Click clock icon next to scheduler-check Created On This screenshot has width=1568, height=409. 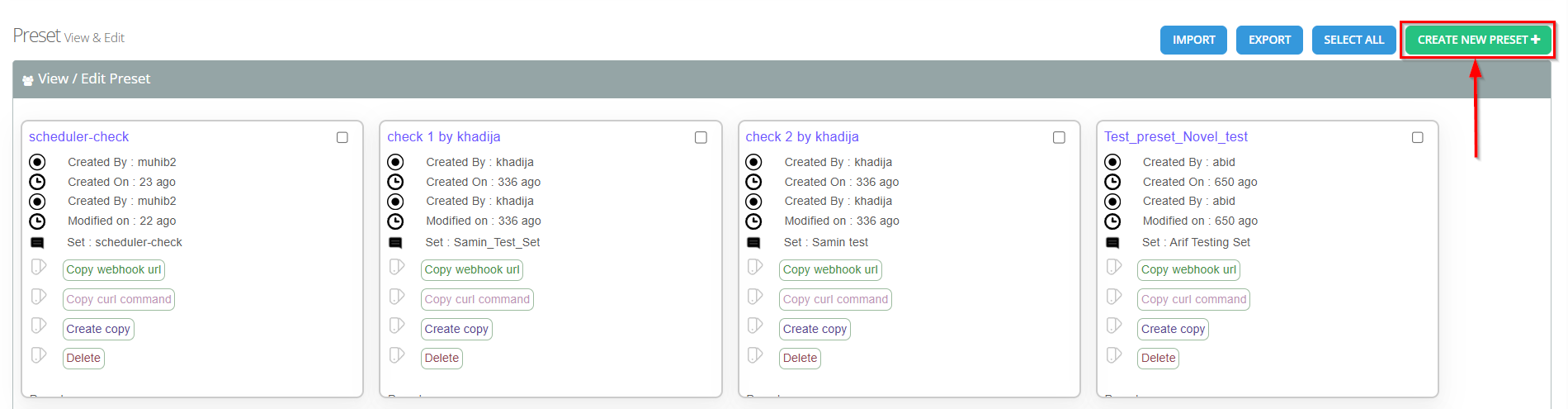tap(37, 182)
